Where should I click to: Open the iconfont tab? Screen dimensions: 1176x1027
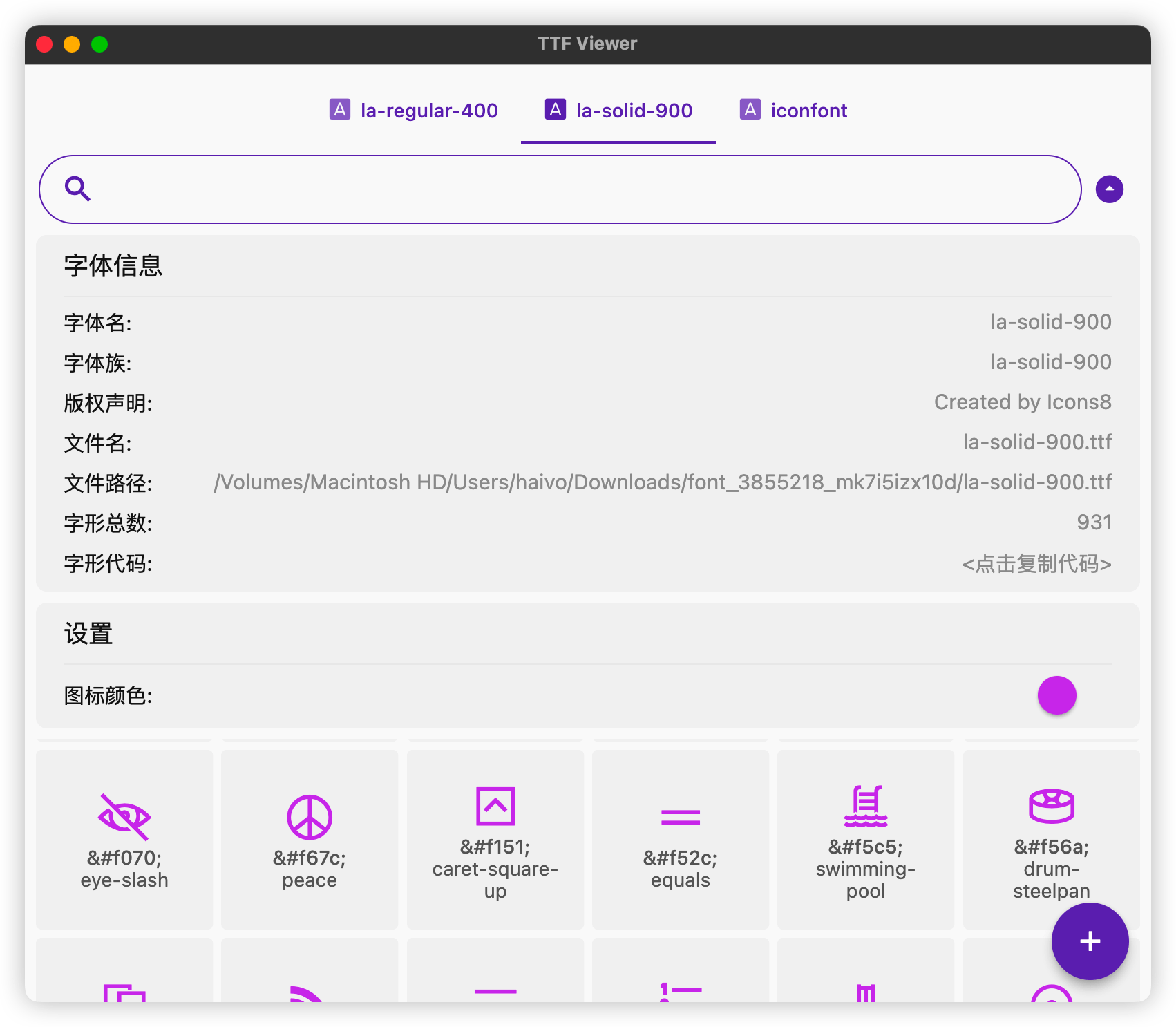click(793, 111)
